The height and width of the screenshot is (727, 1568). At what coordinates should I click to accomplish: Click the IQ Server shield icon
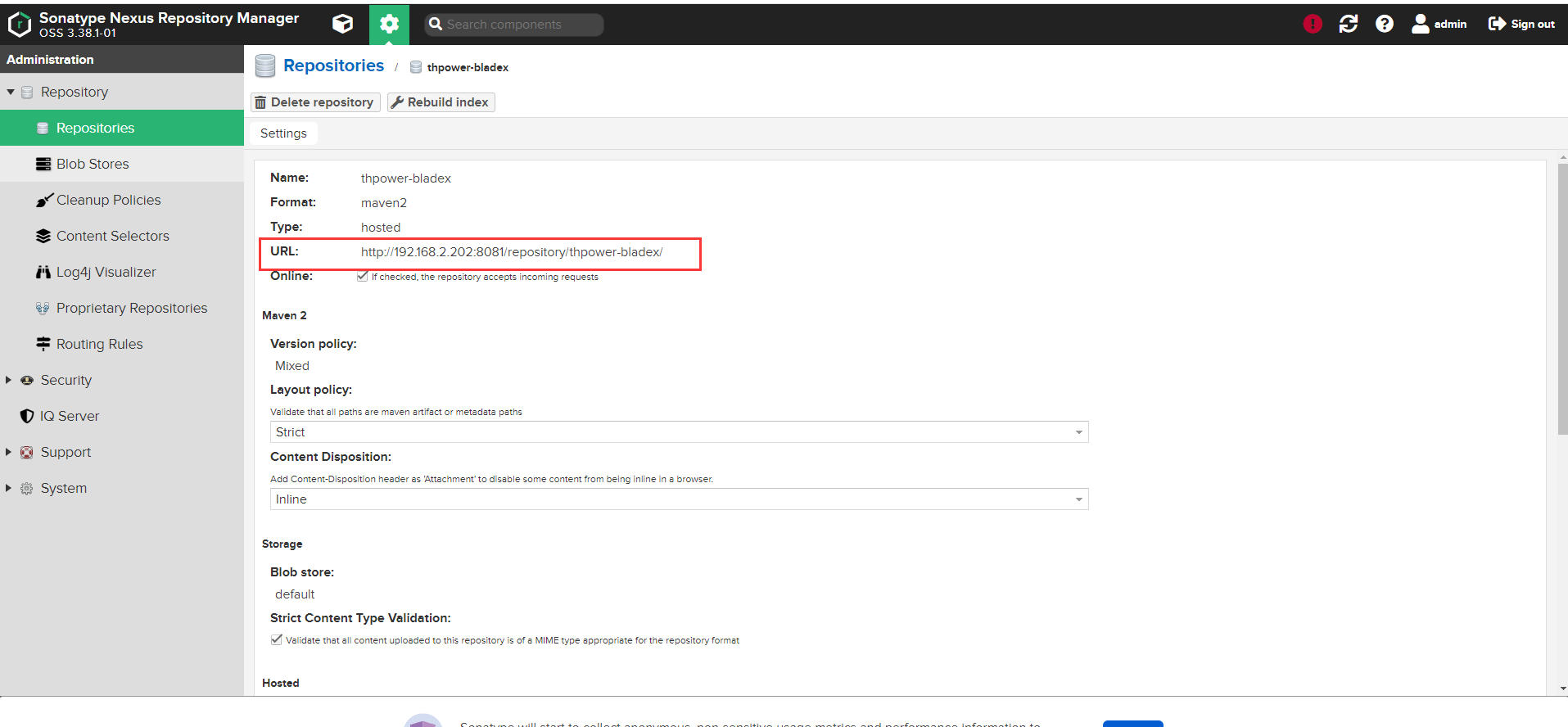(x=27, y=416)
